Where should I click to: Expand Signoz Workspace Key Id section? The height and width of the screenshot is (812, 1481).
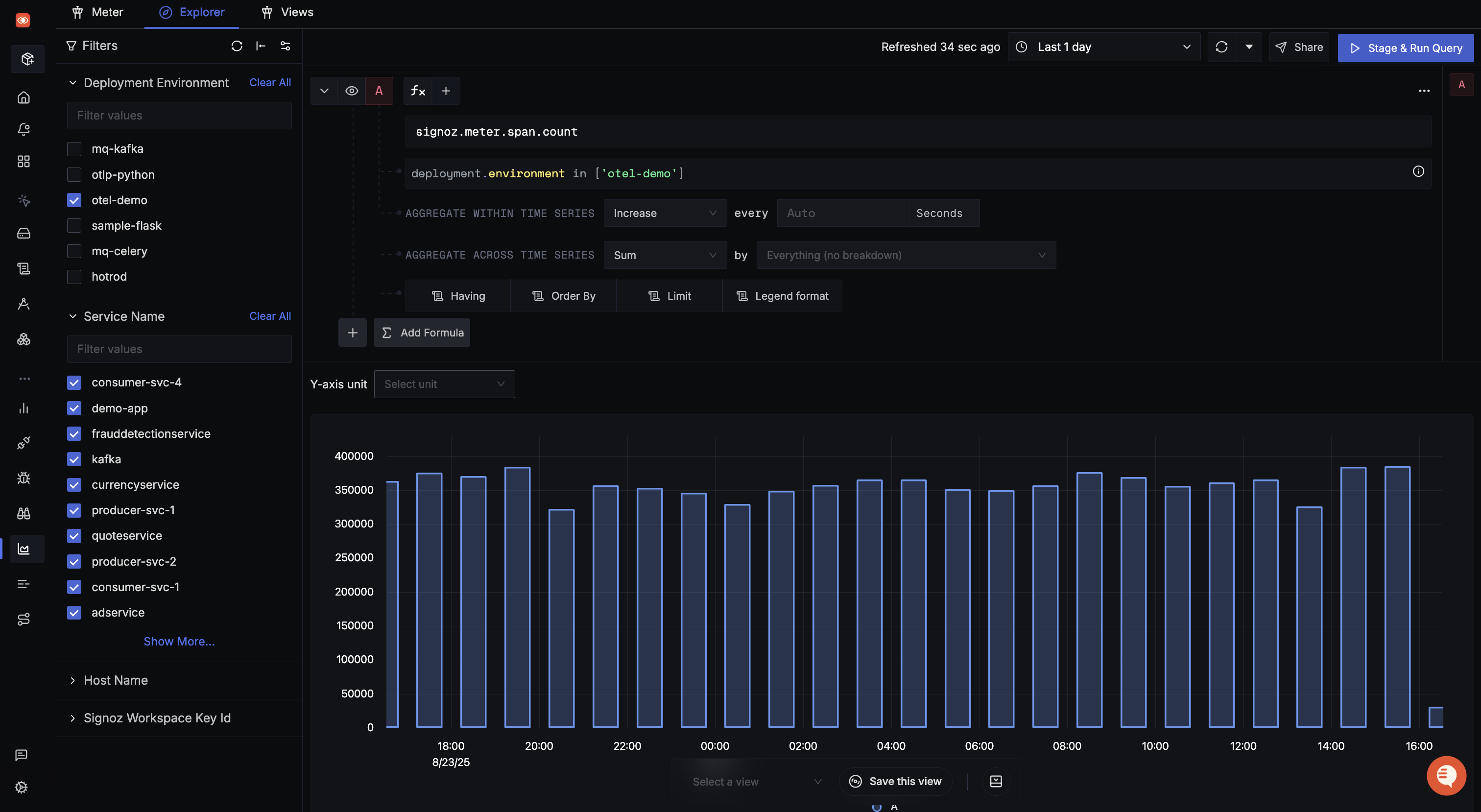click(x=73, y=718)
